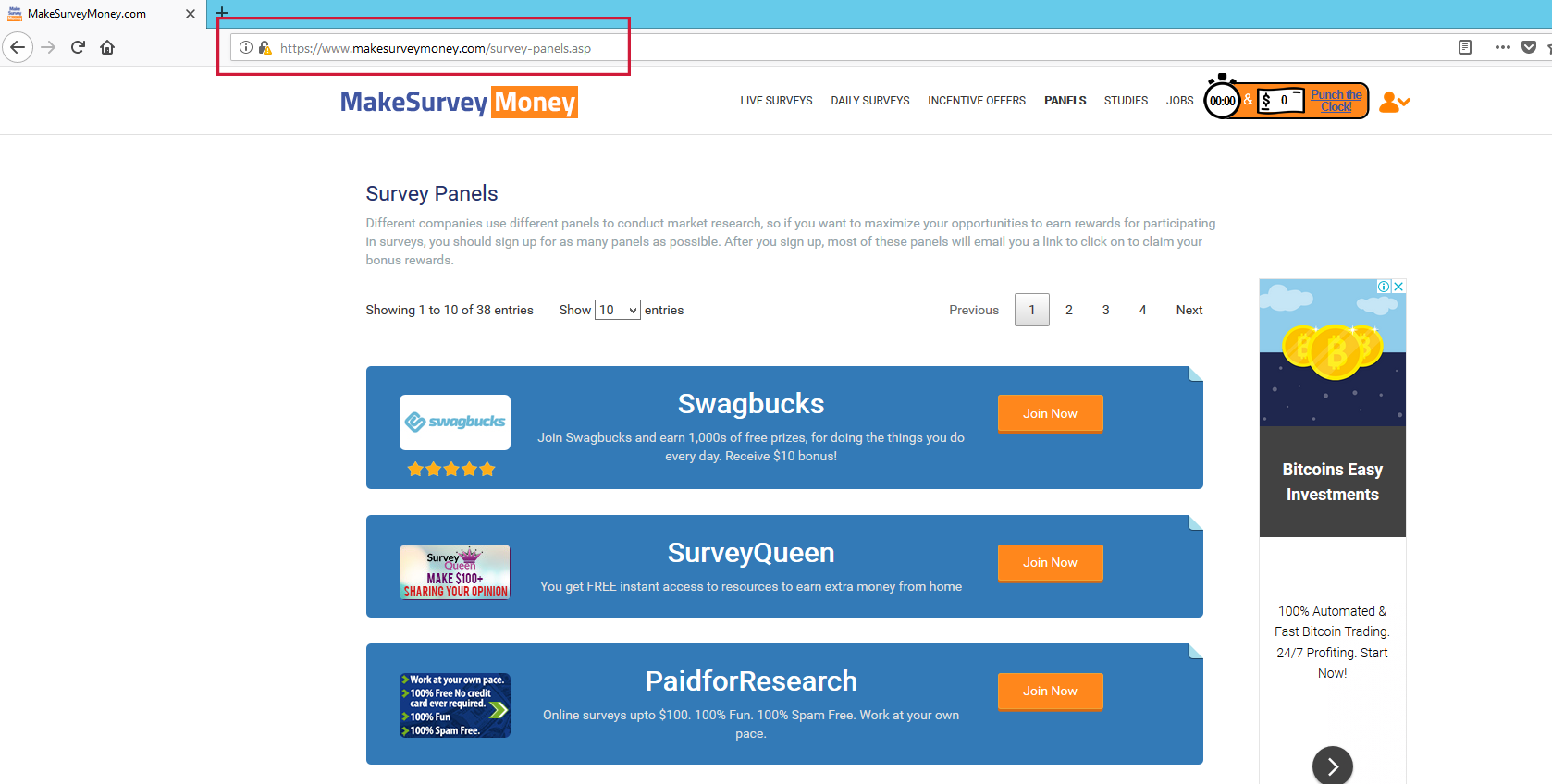Screen dimensions: 1552x784
Task: Reload the page with refresh icon
Action: point(78,47)
